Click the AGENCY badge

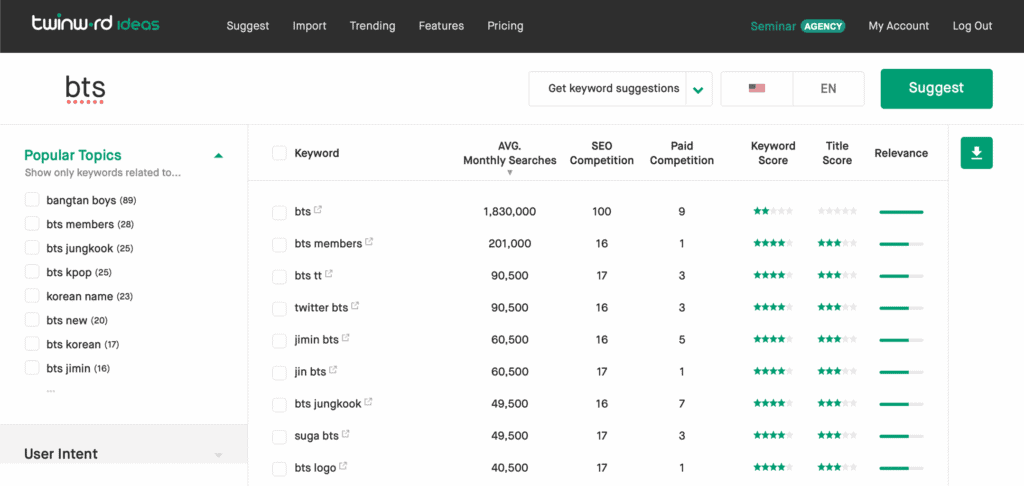[x=824, y=26]
